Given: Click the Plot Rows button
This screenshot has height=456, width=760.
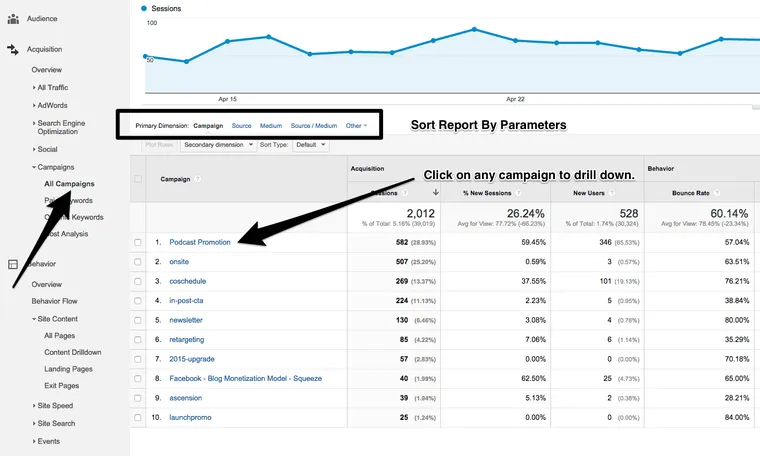Looking at the screenshot, I should (x=159, y=145).
